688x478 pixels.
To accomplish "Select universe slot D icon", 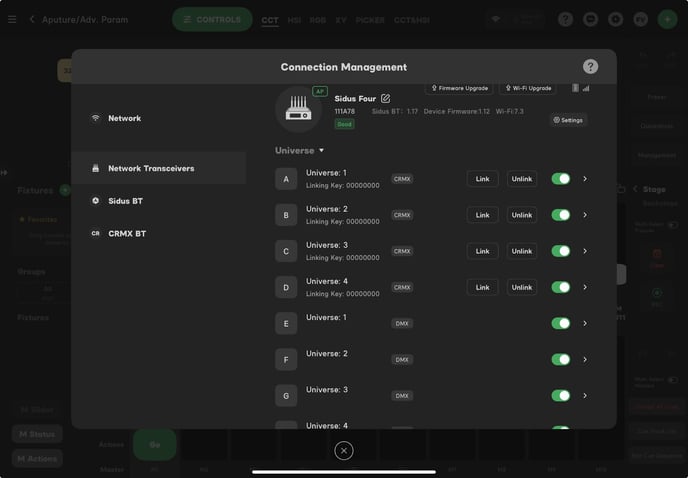I will 286,288.
